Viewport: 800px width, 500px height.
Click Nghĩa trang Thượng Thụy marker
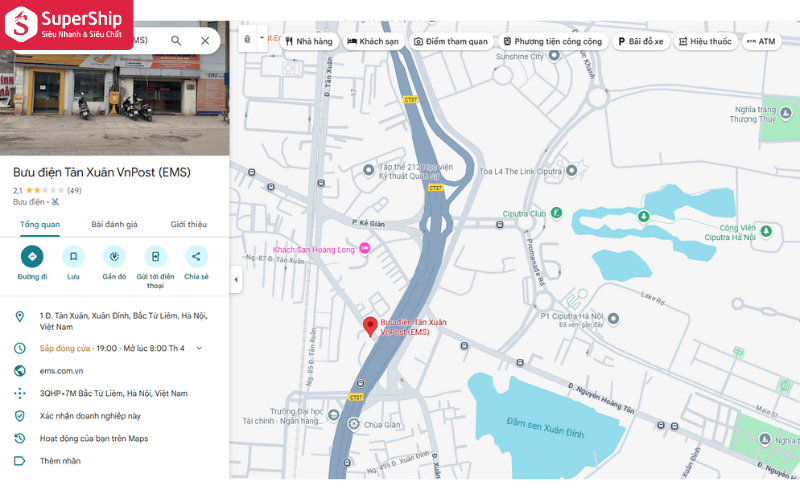click(x=786, y=113)
